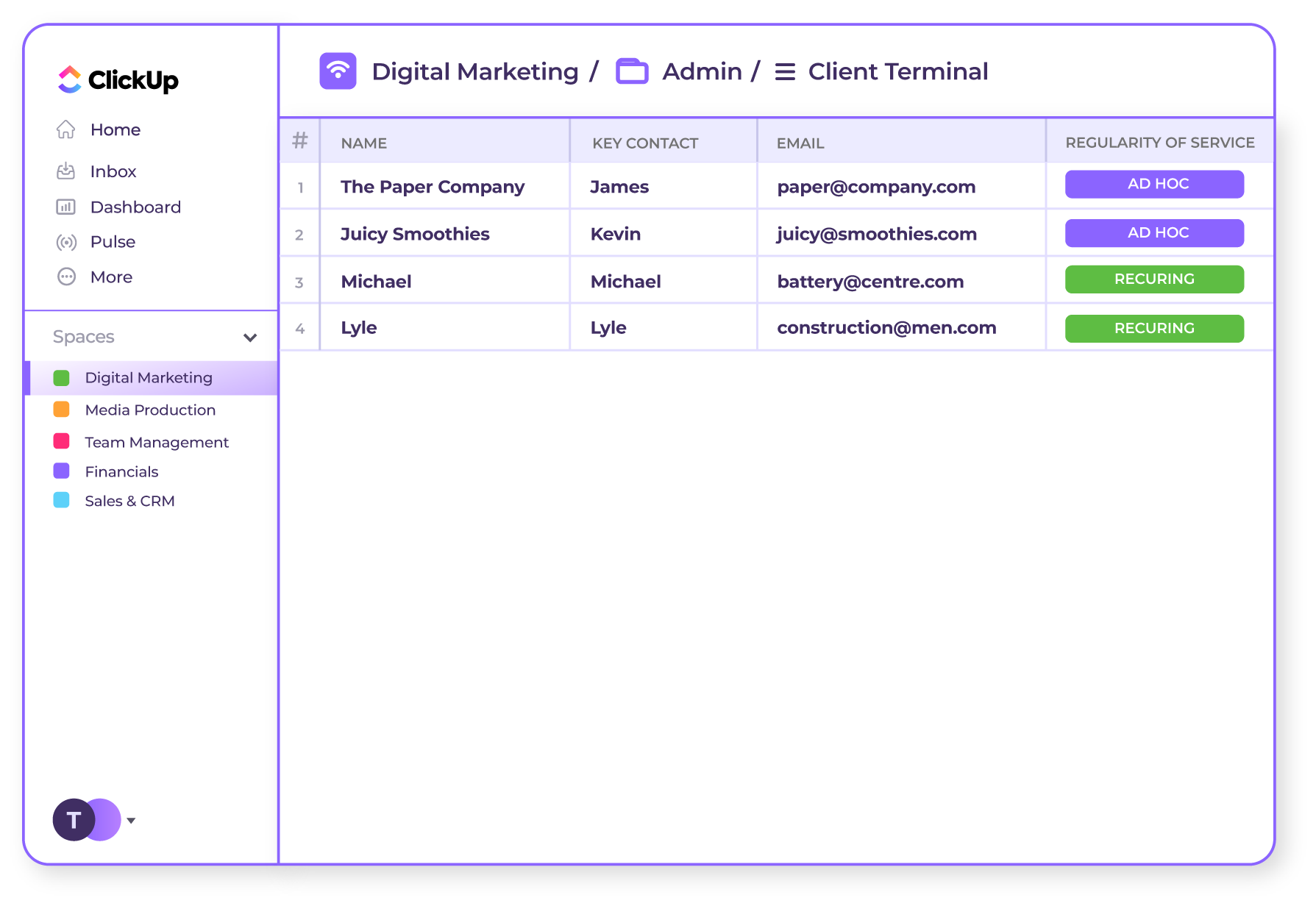
Task: Click the Dashboard chart icon
Action: pyautogui.click(x=66, y=207)
